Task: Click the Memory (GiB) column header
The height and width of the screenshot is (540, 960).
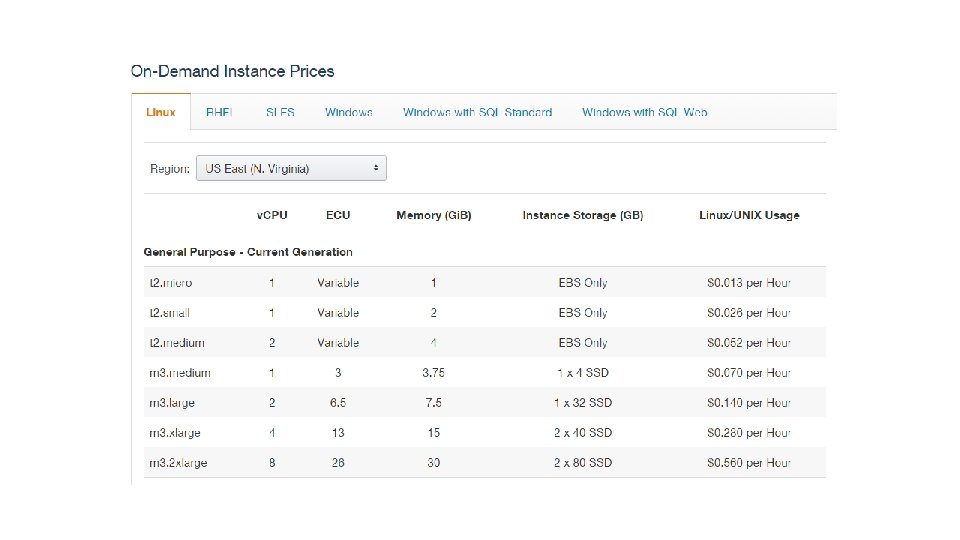Action: (434, 215)
